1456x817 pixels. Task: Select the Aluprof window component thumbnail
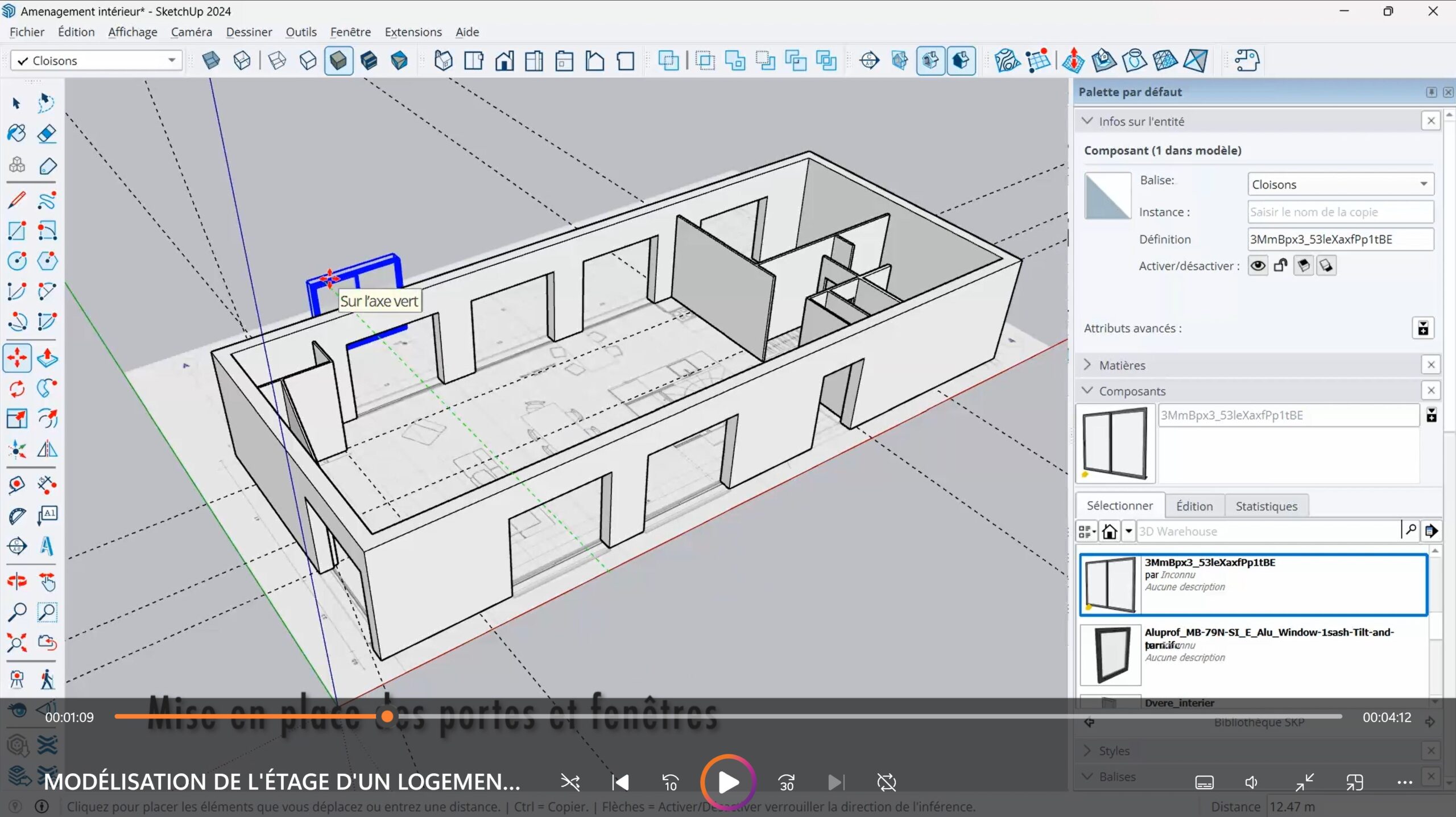point(1110,655)
